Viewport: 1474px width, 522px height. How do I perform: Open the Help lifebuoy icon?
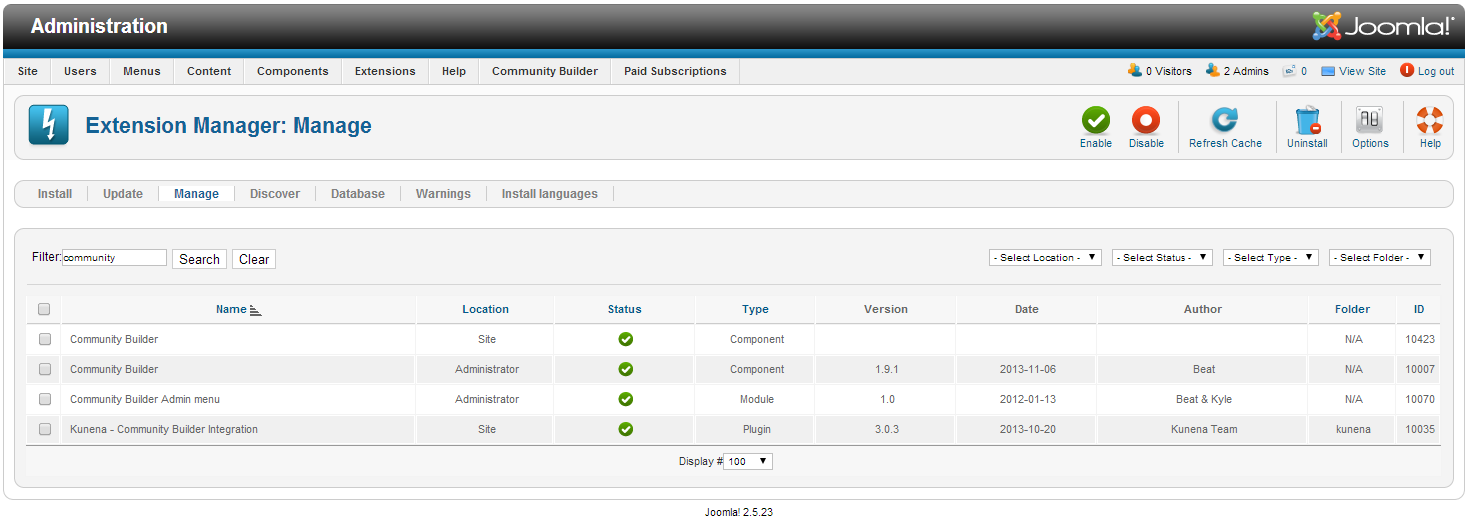[x=1430, y=121]
